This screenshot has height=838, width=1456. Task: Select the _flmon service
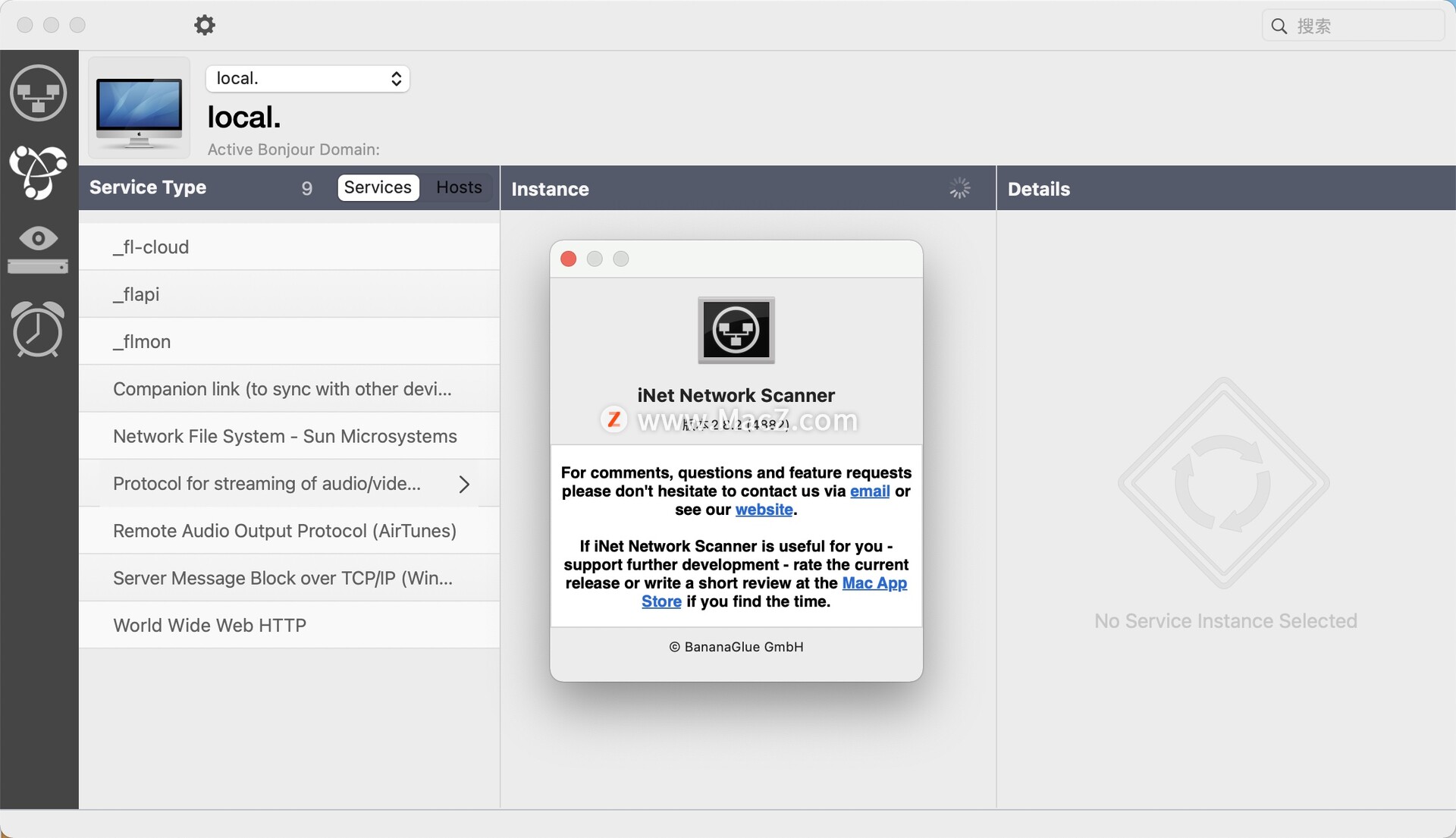(289, 341)
